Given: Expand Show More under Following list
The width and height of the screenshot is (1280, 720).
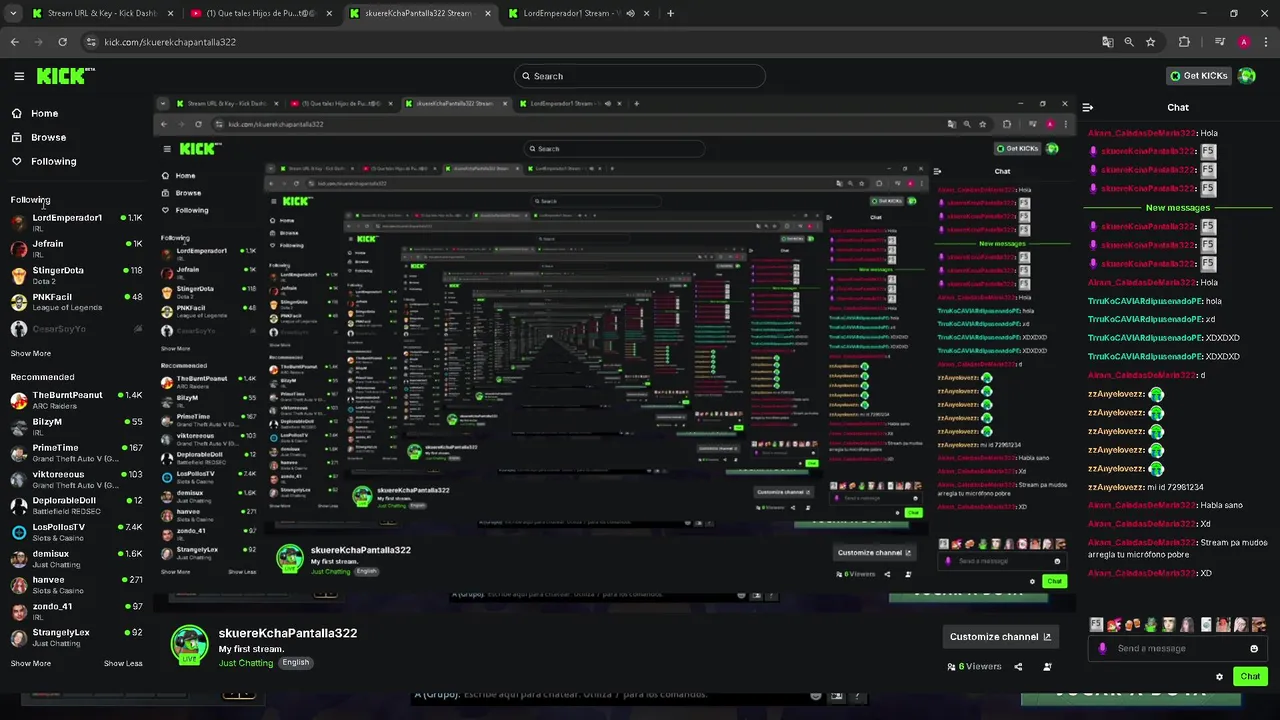Looking at the screenshot, I should (31, 353).
